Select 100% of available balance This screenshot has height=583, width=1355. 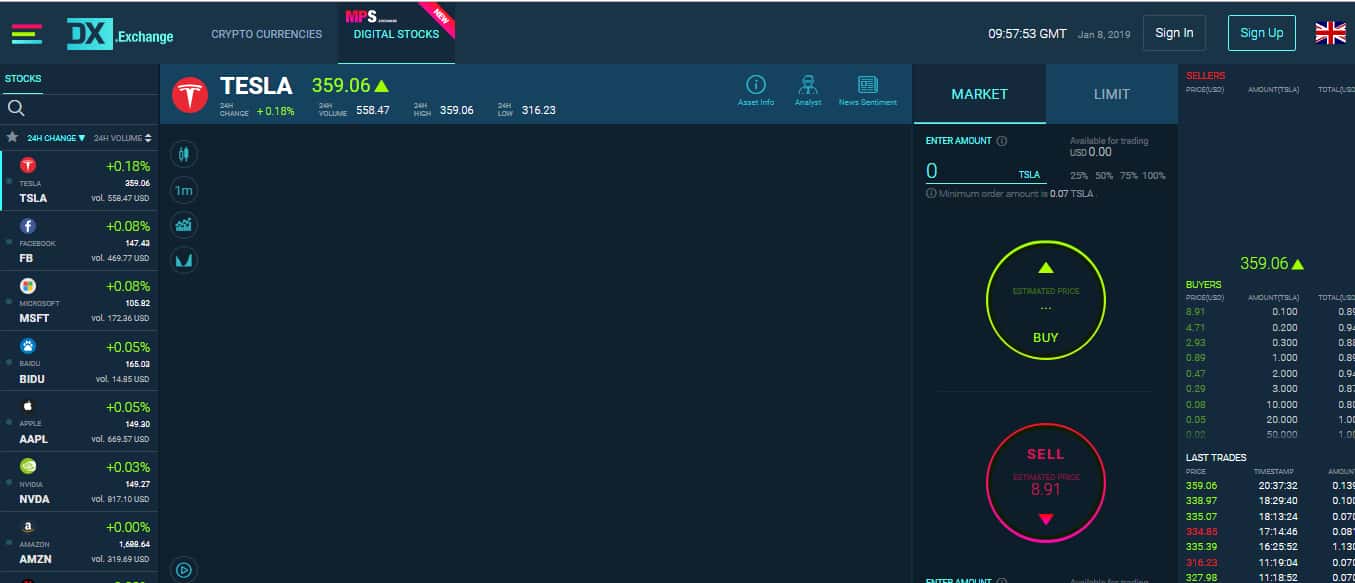[x=1154, y=176]
